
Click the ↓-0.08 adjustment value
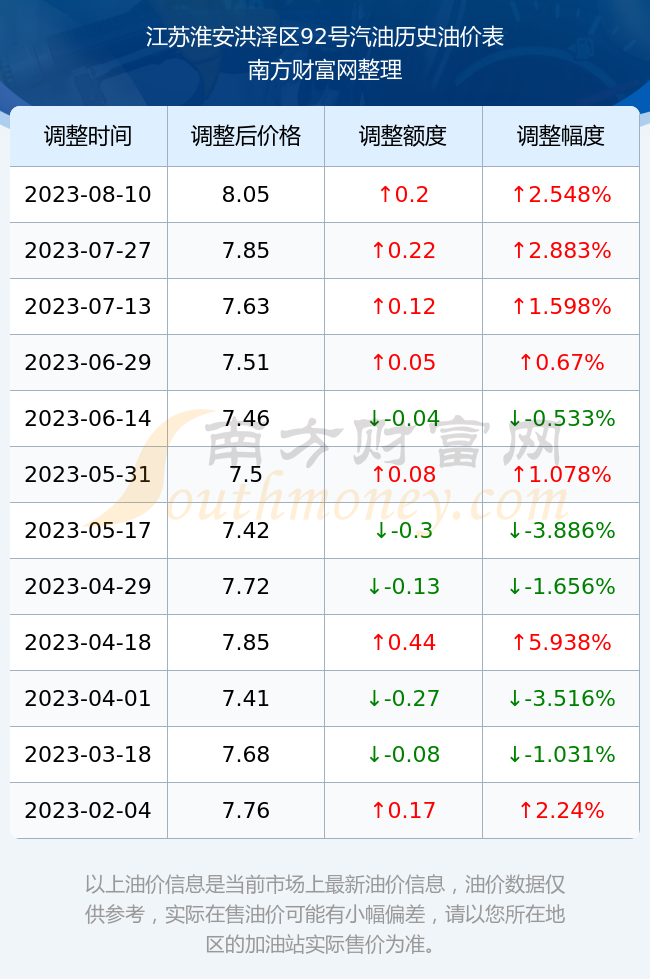(403, 754)
